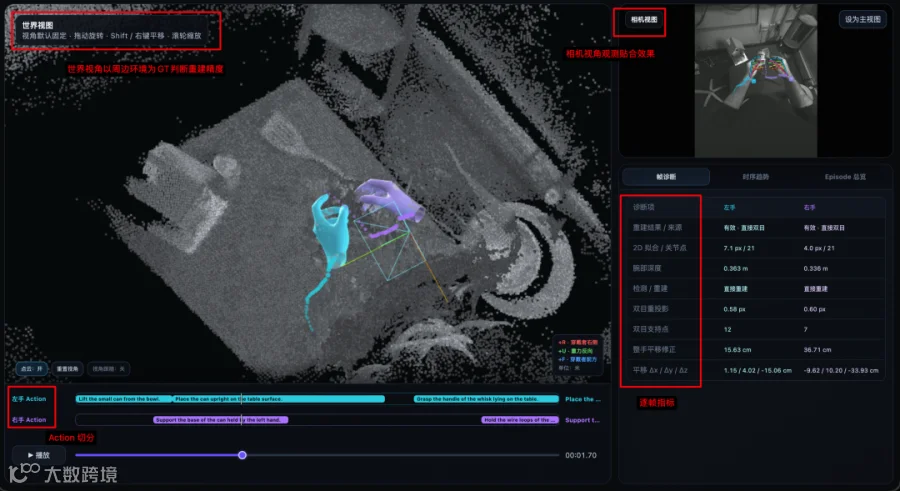Open the Episode 总览 tab
The width and height of the screenshot is (900, 491).
845,177
